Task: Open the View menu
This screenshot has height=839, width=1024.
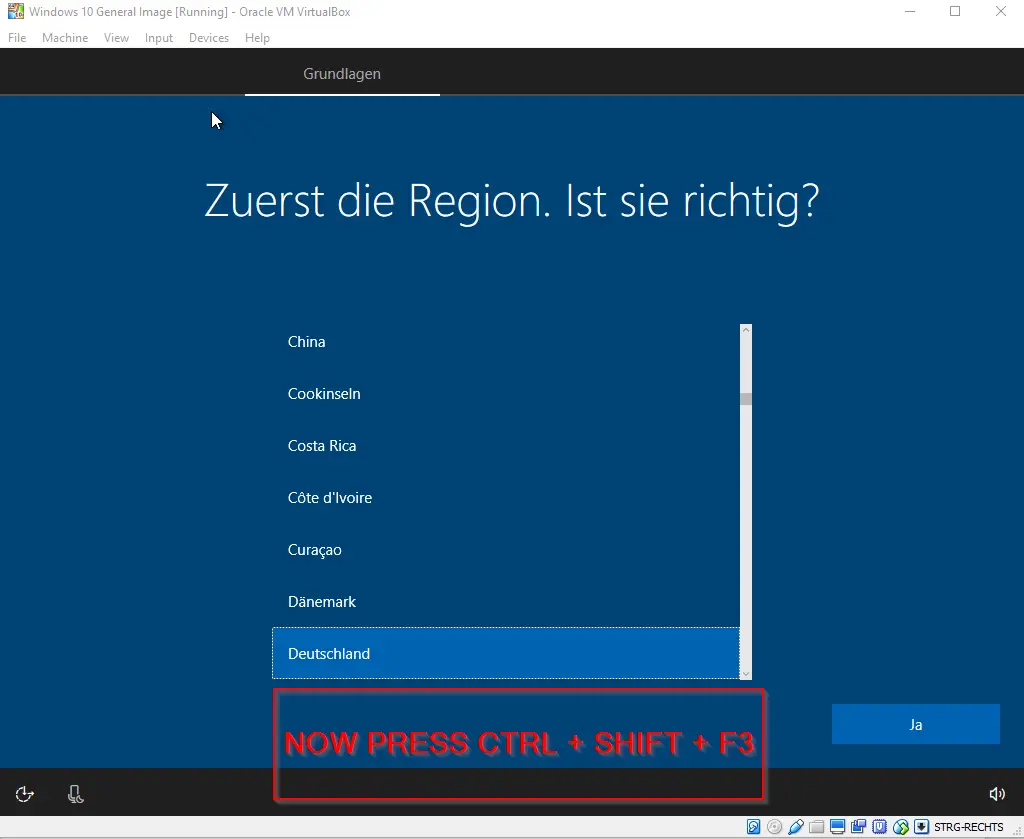Action: (x=116, y=38)
